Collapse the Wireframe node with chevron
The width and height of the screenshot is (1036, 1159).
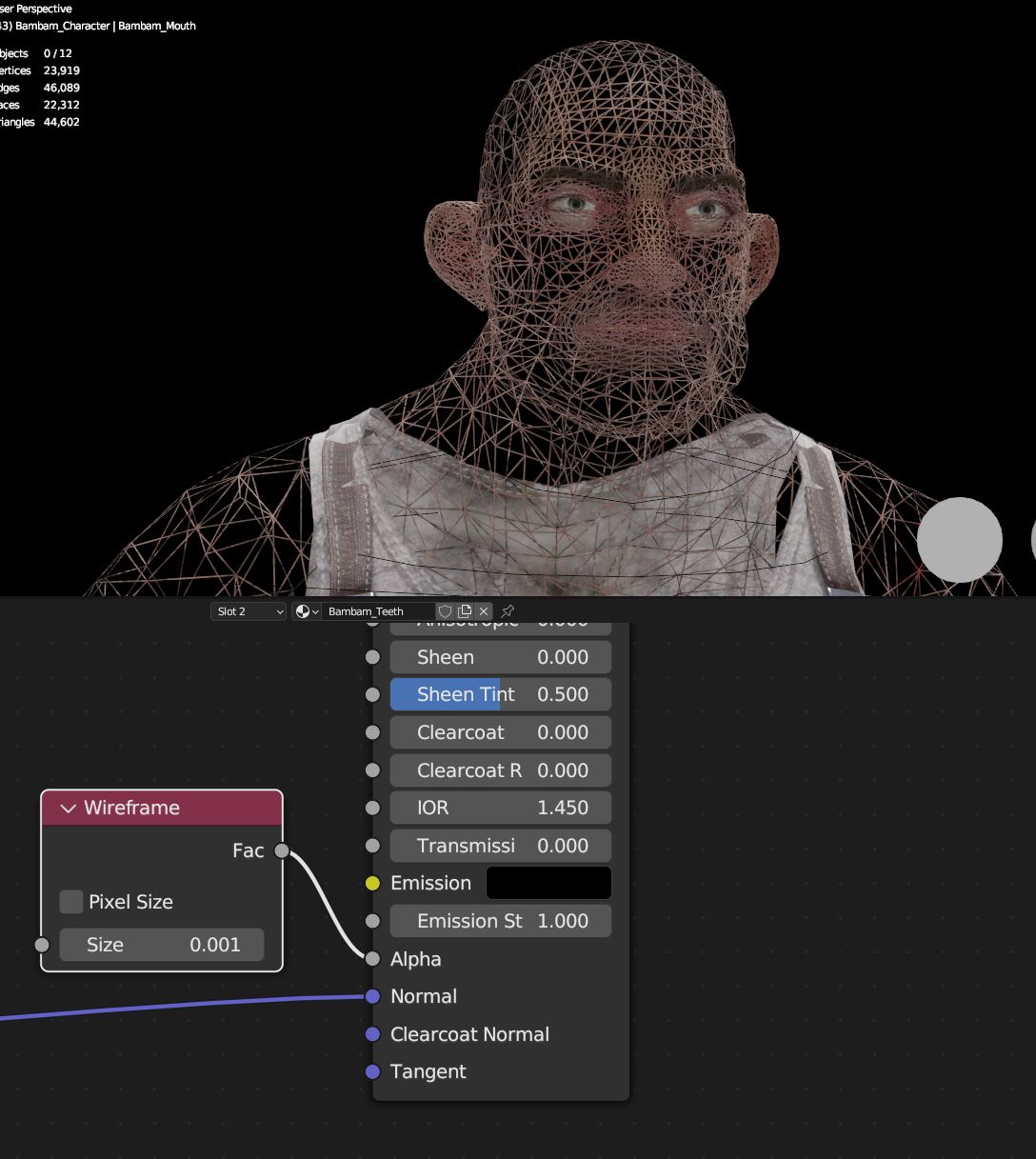coord(68,809)
